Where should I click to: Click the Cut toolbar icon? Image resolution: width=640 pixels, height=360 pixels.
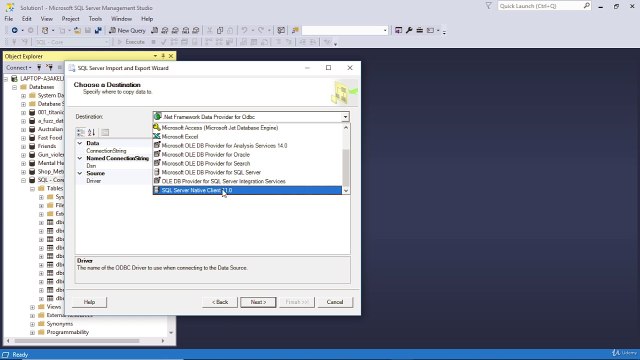point(209,30)
